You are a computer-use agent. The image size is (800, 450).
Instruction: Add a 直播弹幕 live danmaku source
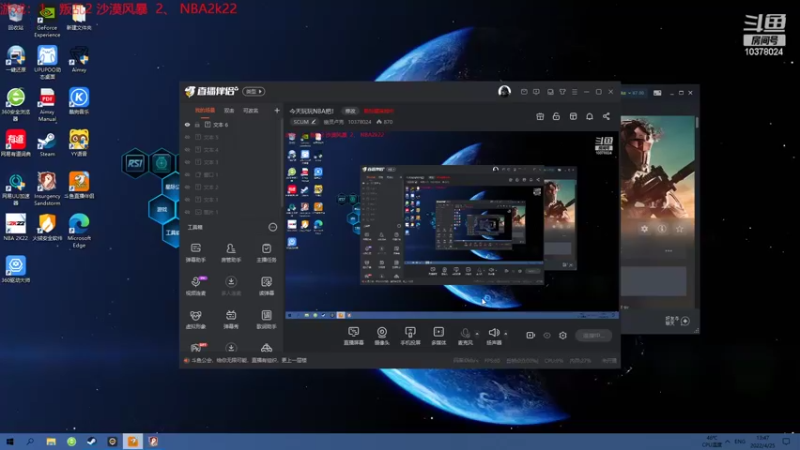[354, 336]
